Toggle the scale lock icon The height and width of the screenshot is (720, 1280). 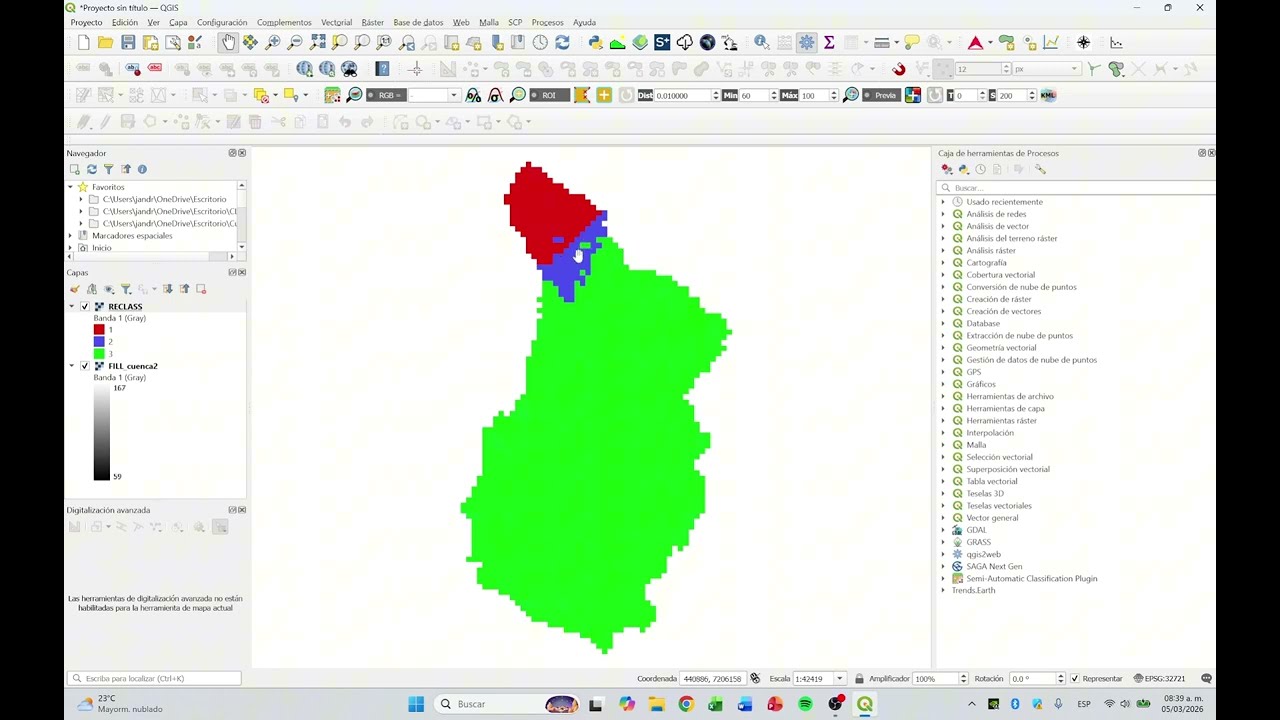coord(859,678)
